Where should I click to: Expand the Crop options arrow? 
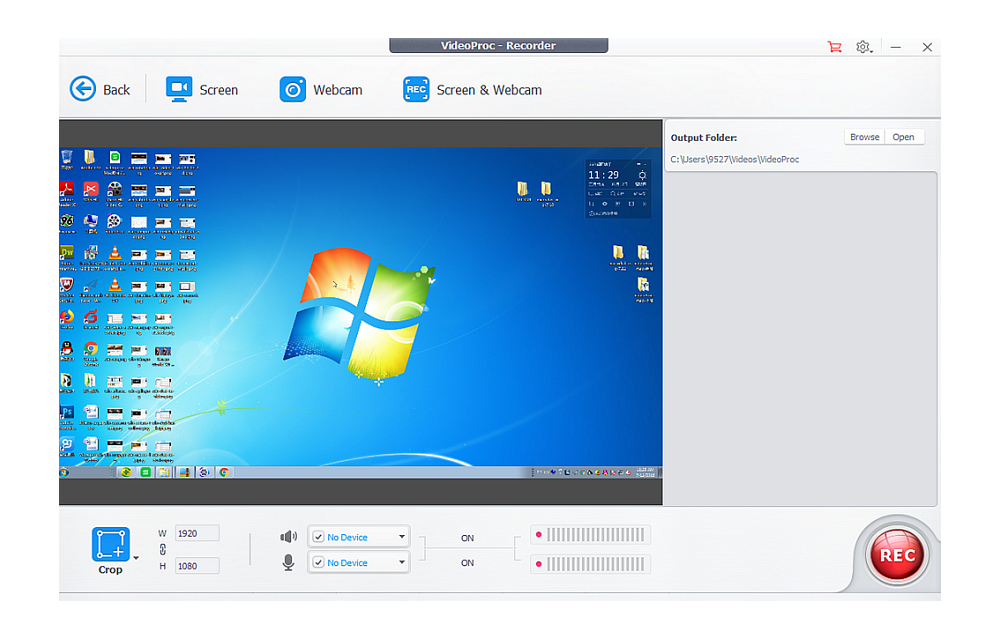136,558
